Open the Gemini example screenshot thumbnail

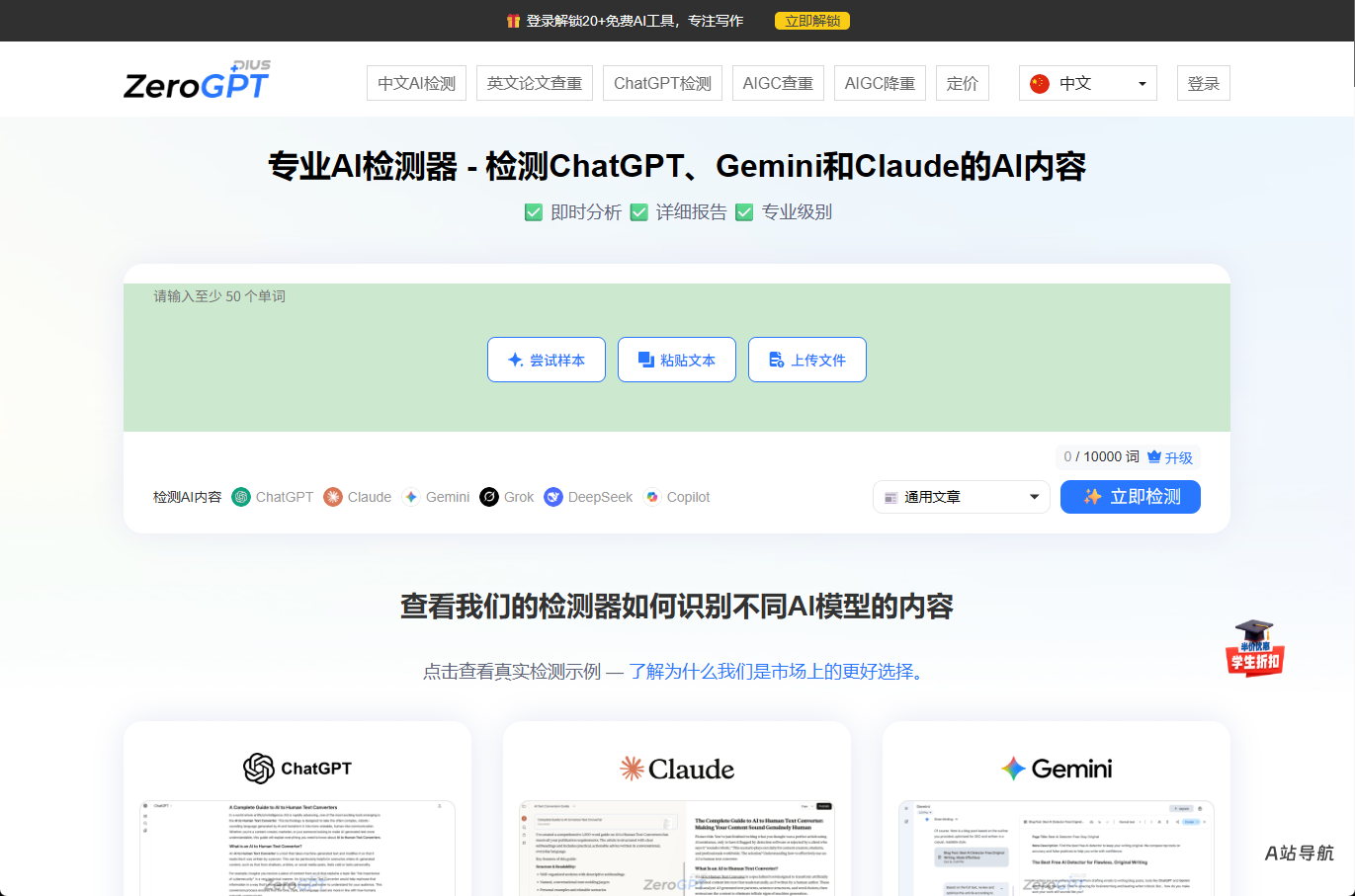tap(1057, 848)
